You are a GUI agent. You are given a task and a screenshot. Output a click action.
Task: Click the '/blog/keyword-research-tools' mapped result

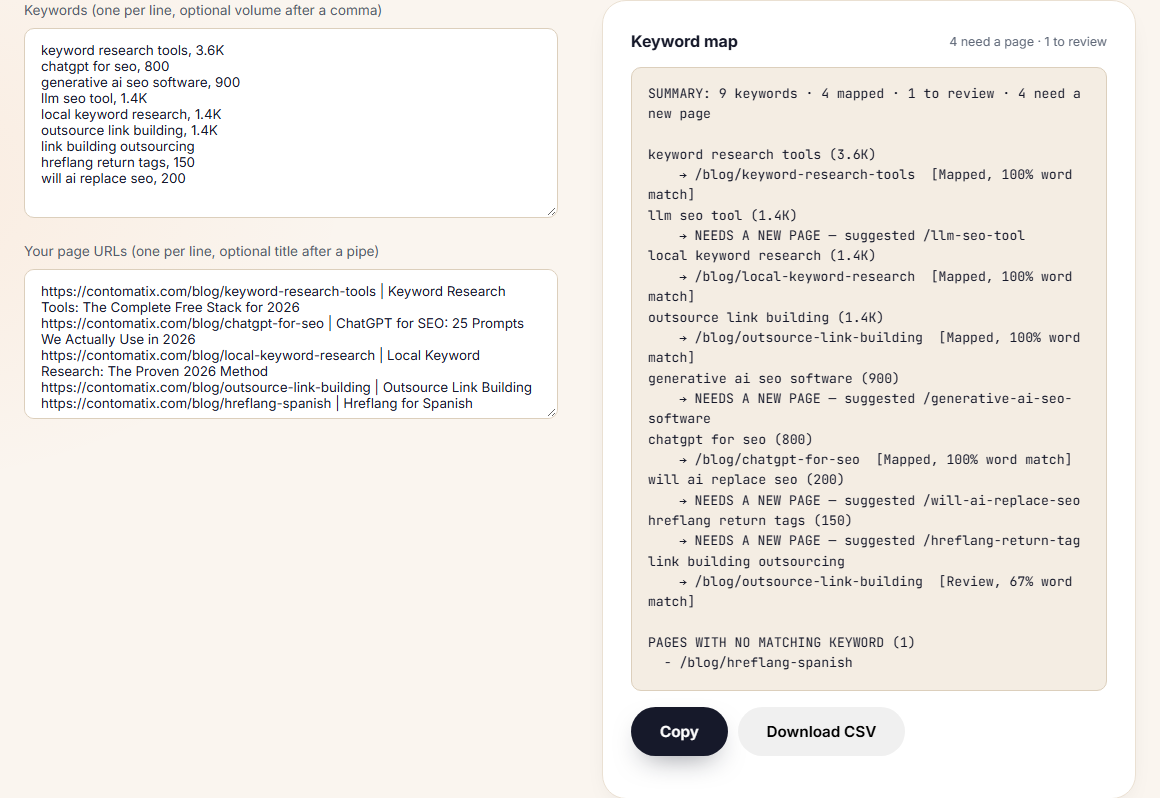pyautogui.click(x=860, y=185)
